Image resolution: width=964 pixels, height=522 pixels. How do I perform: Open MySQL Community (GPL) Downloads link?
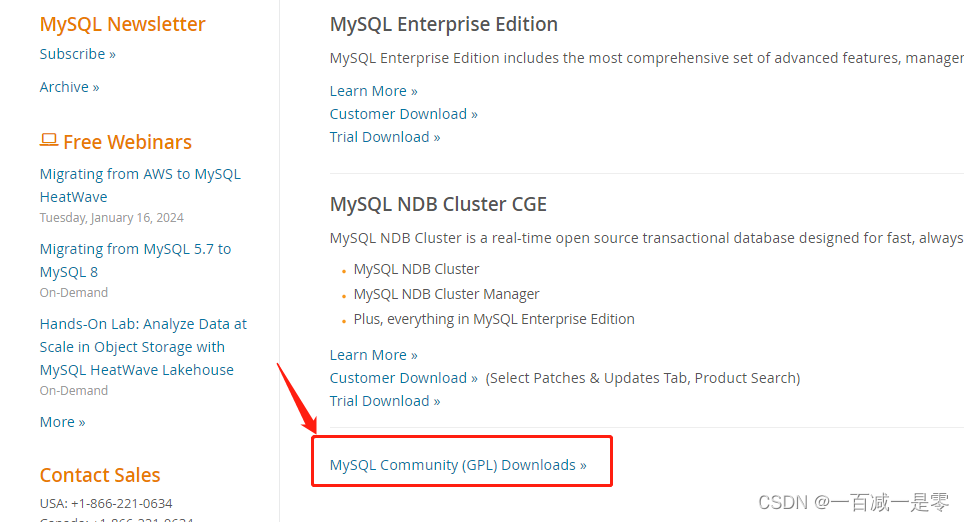tap(458, 465)
